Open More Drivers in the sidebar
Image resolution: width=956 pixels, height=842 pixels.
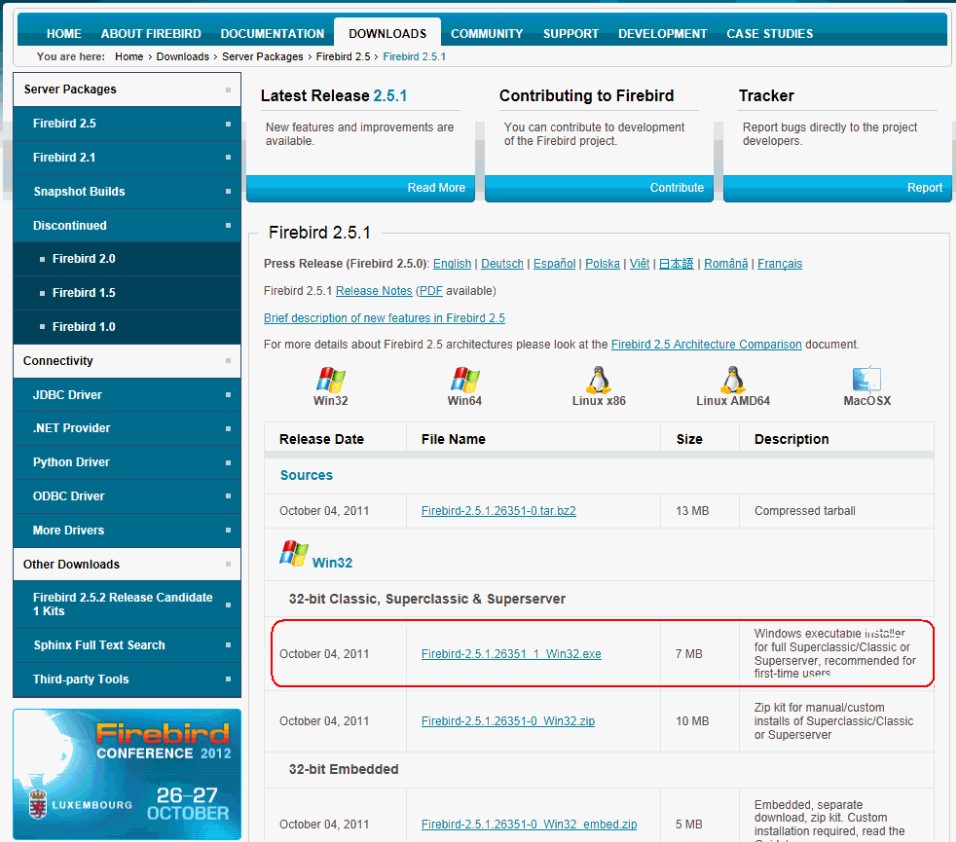pyautogui.click(x=127, y=530)
